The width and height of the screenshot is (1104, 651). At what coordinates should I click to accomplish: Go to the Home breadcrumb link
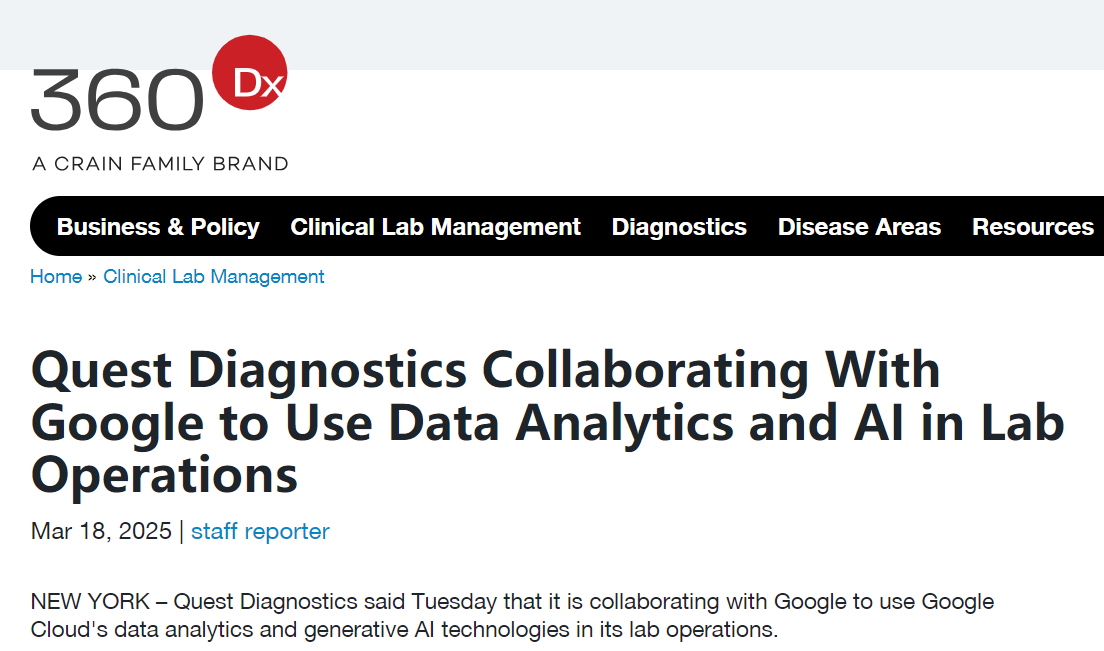coord(56,277)
